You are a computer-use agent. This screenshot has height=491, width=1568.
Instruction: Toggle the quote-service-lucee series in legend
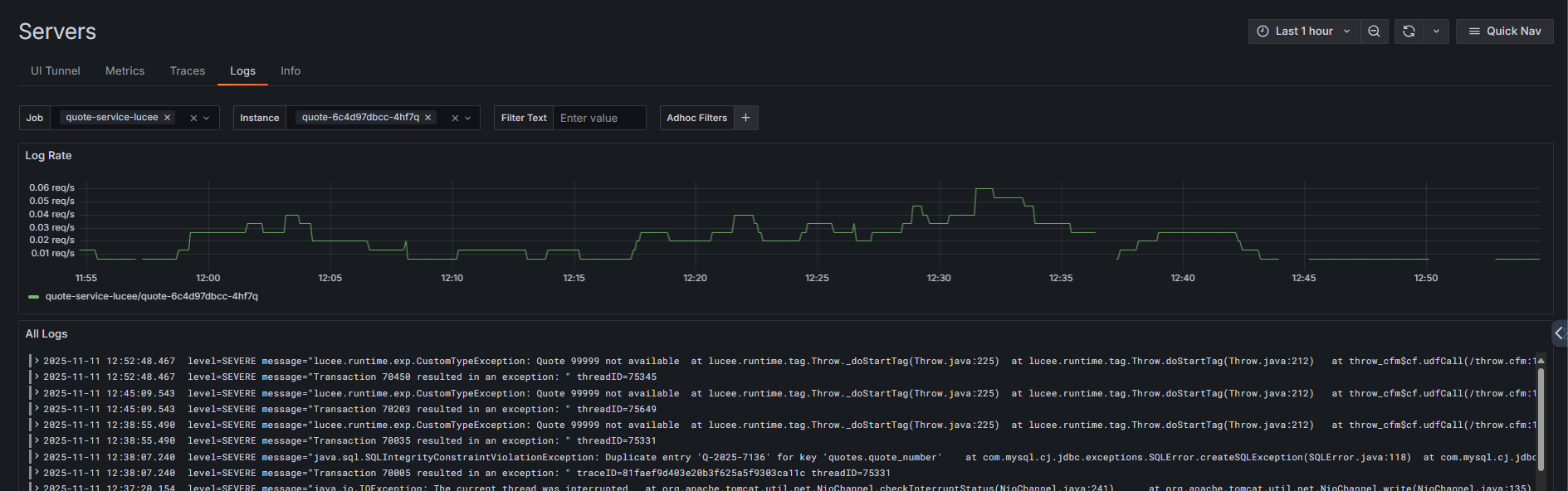(x=151, y=296)
